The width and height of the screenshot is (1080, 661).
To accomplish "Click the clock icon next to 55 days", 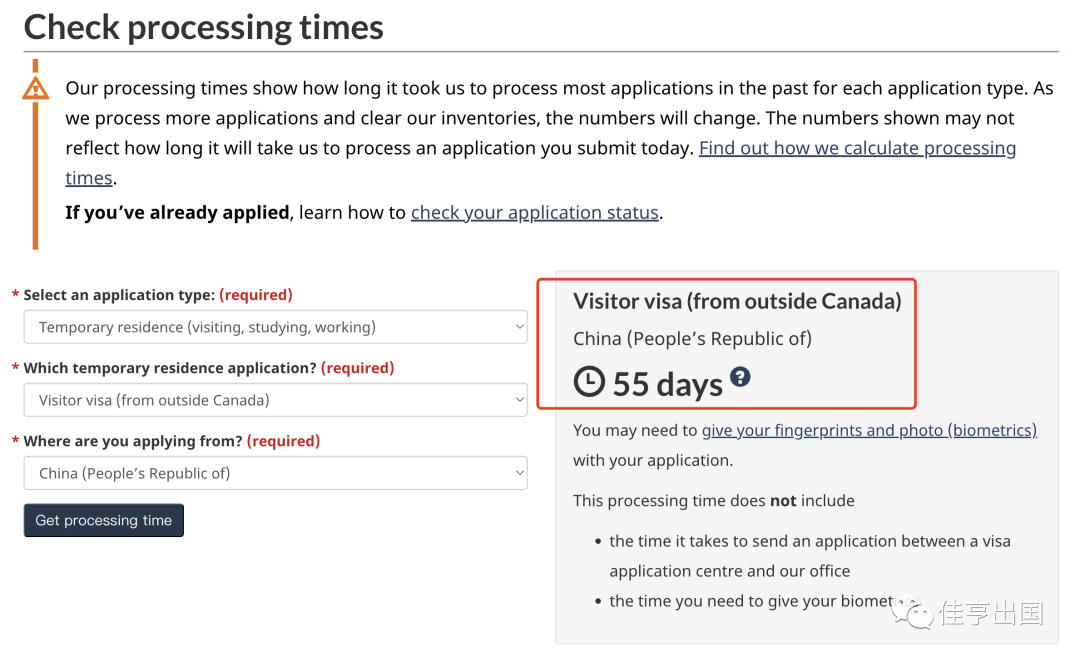I will (589, 381).
